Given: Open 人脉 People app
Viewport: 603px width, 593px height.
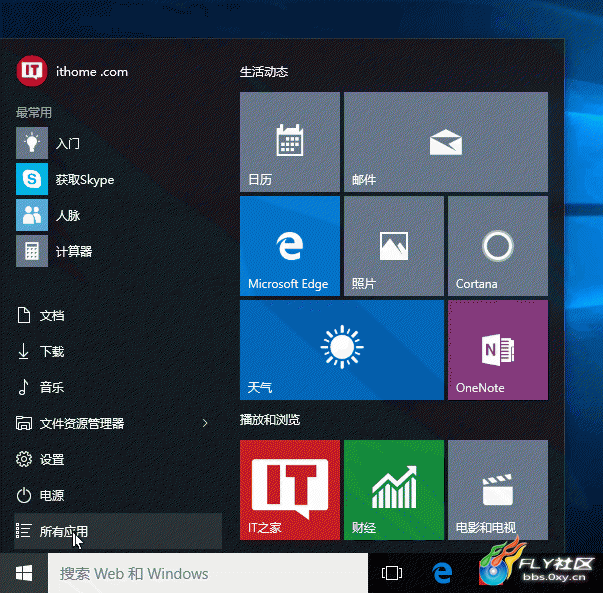Looking at the screenshot, I should point(118,215).
